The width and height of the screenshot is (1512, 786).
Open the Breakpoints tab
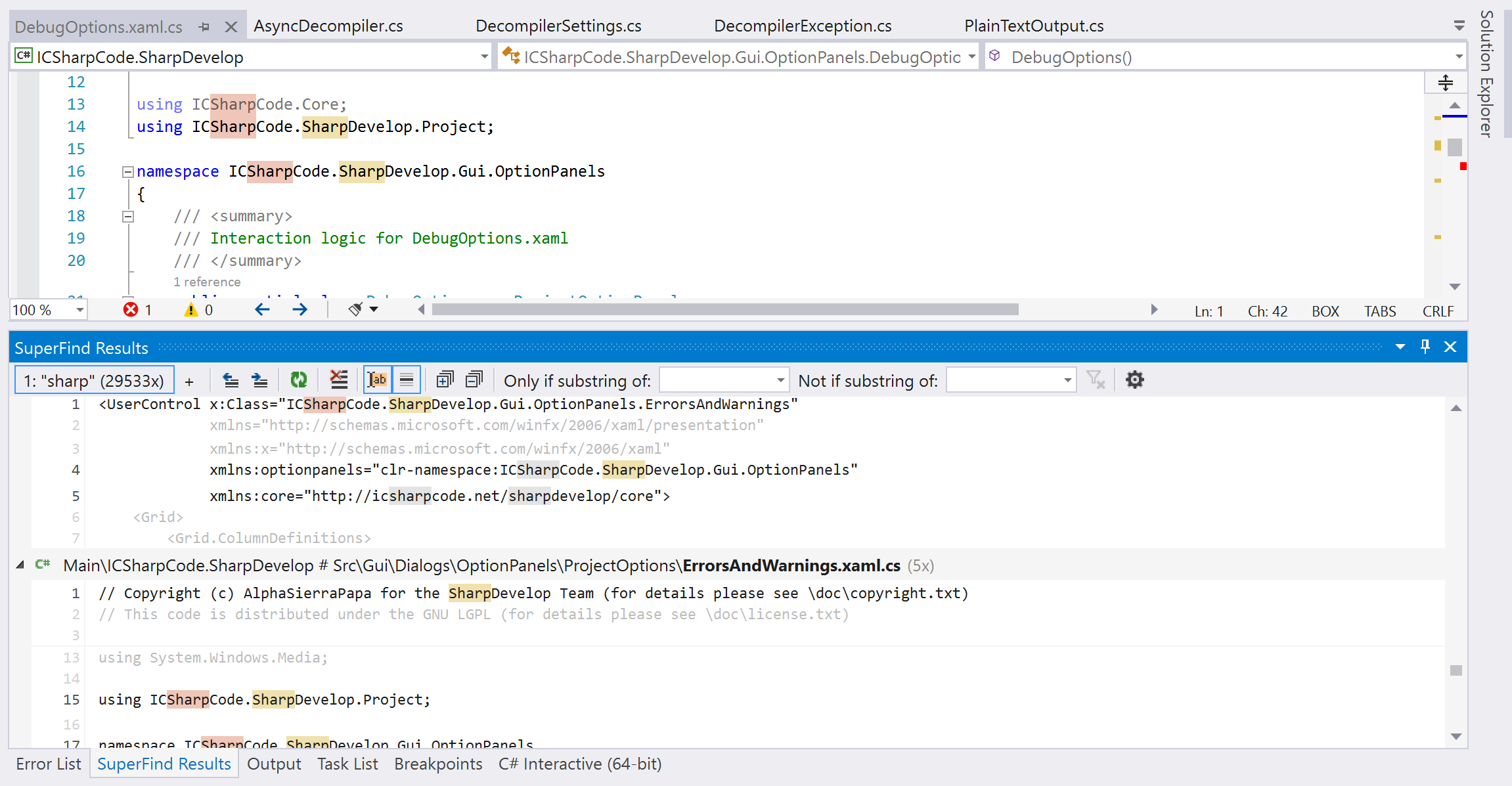tap(438, 764)
